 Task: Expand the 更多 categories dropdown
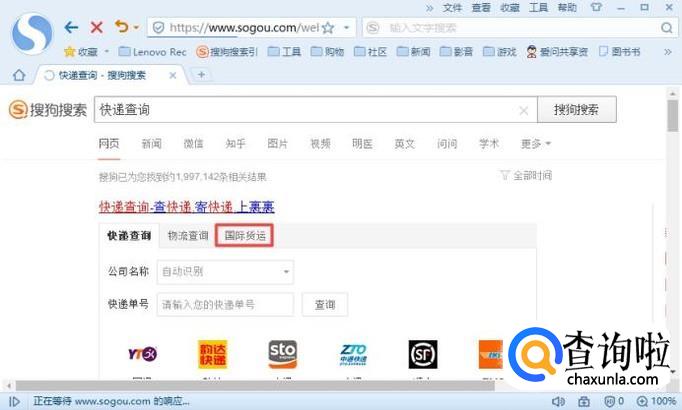tap(536, 143)
